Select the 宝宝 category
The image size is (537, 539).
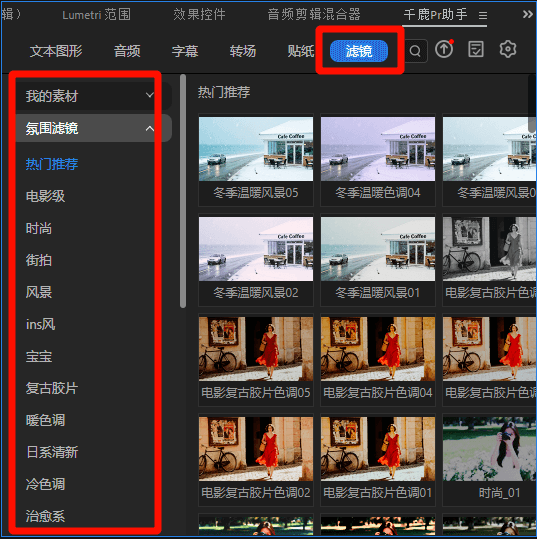click(39, 356)
